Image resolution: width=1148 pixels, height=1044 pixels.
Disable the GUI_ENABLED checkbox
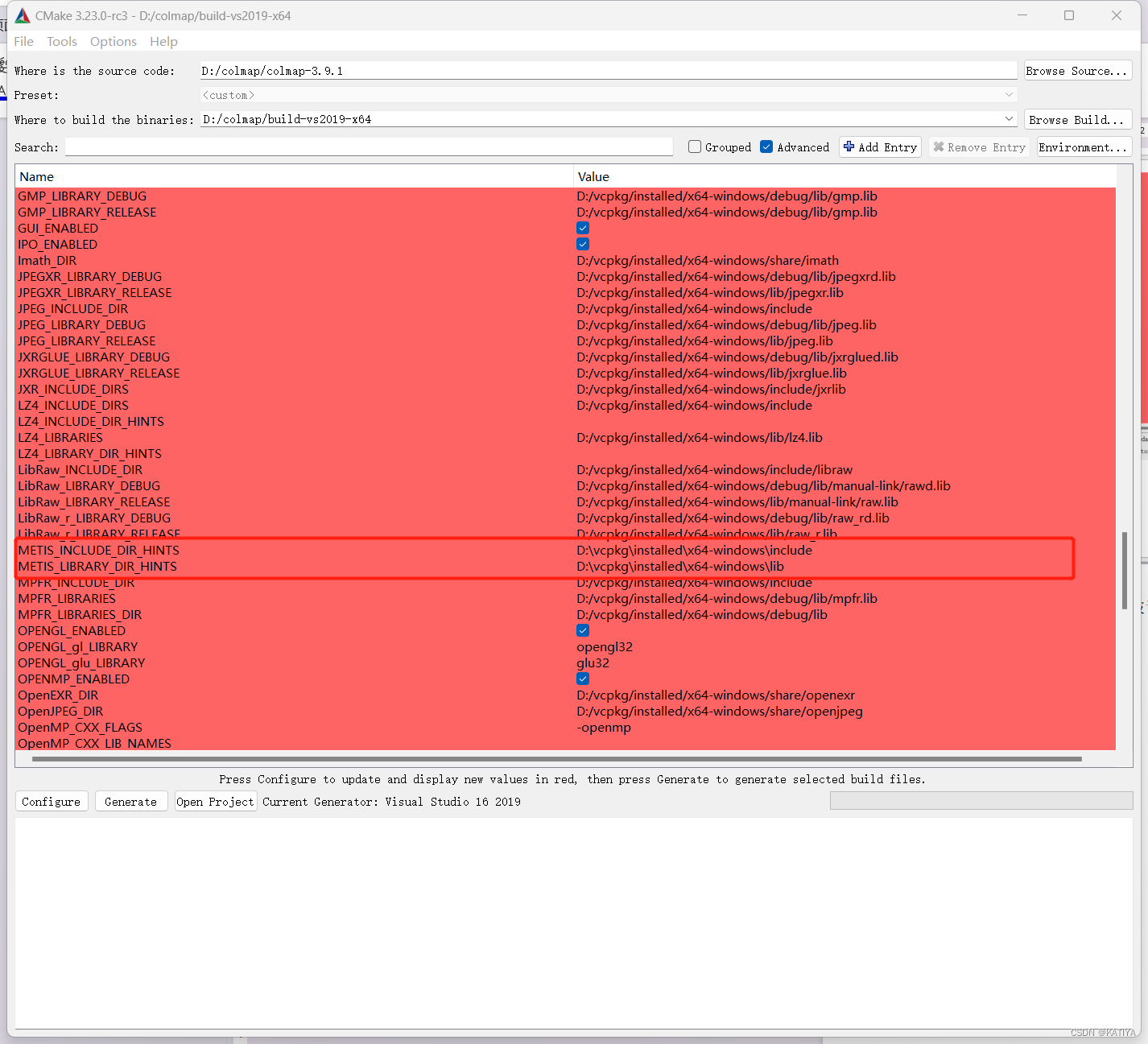(x=582, y=228)
